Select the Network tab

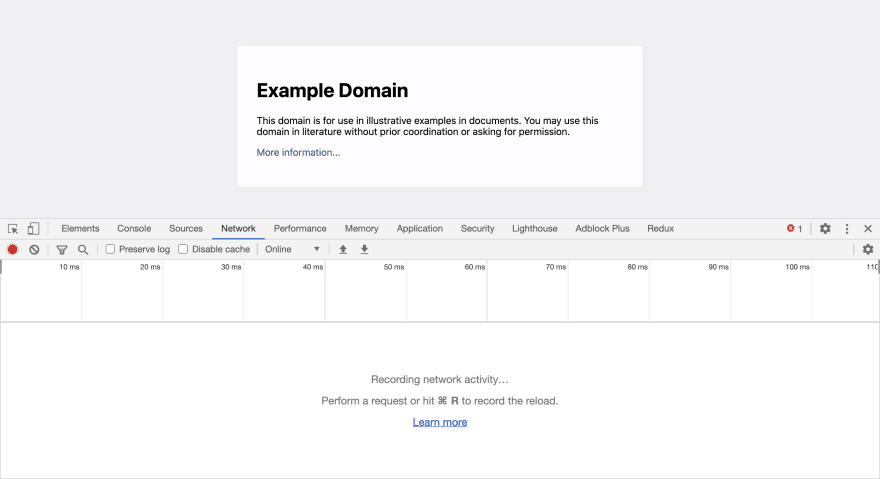click(x=238, y=229)
